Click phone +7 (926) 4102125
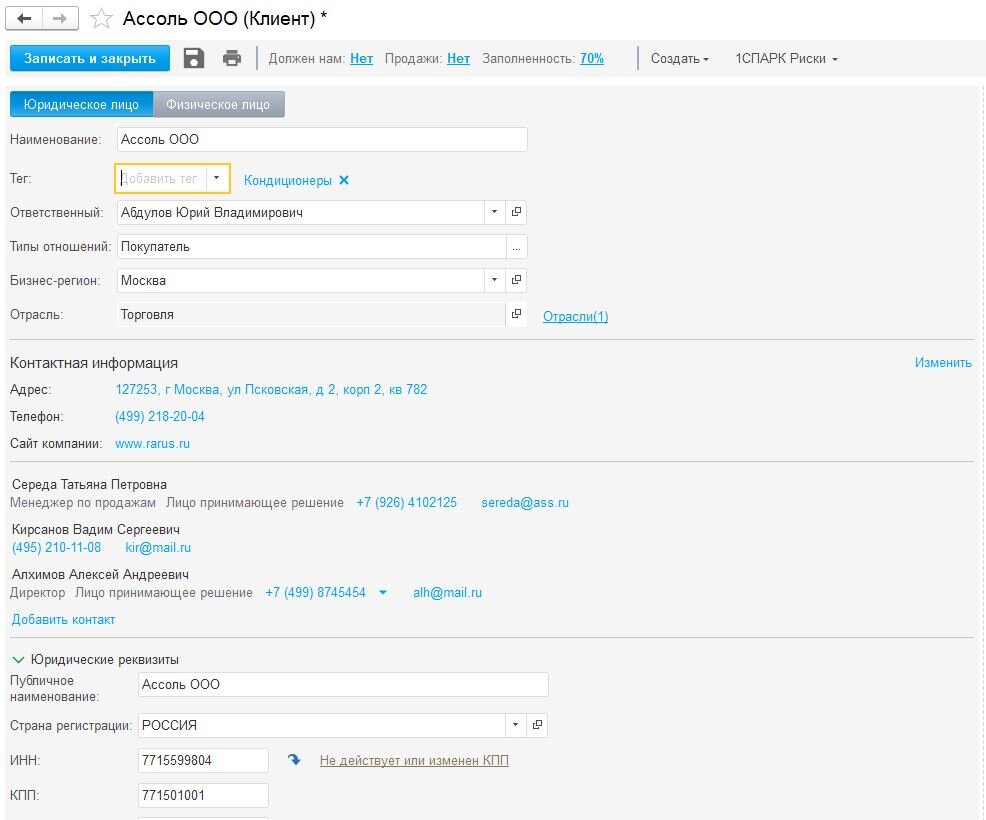 coord(406,502)
